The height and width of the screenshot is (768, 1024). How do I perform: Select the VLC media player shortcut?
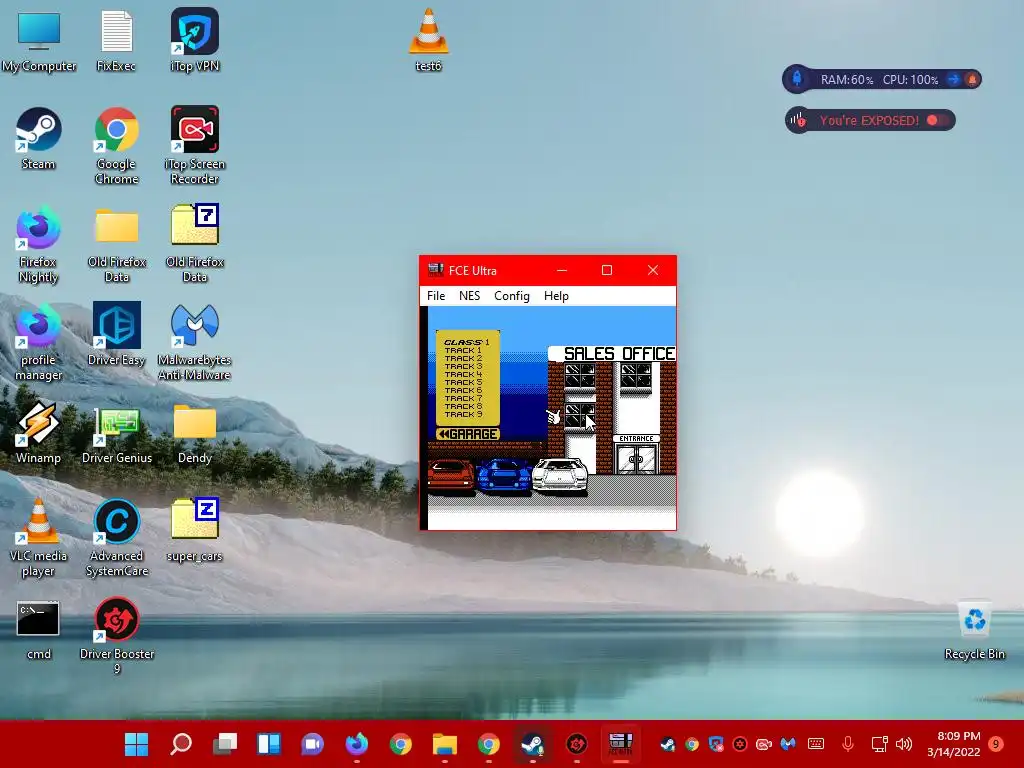[x=39, y=538]
